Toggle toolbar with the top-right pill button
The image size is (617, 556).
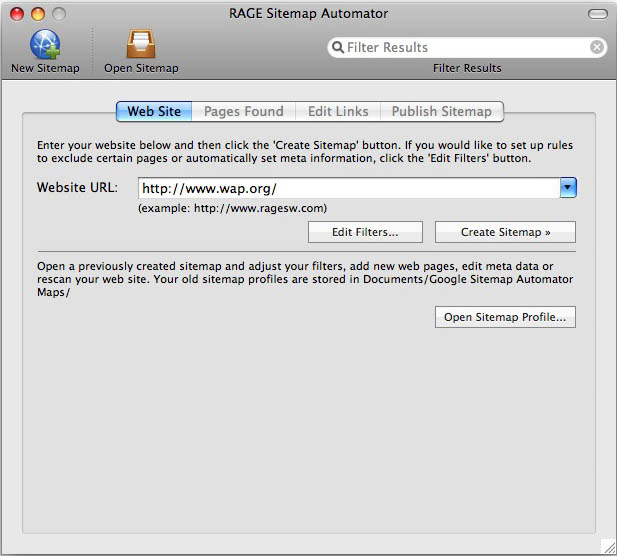(x=597, y=14)
